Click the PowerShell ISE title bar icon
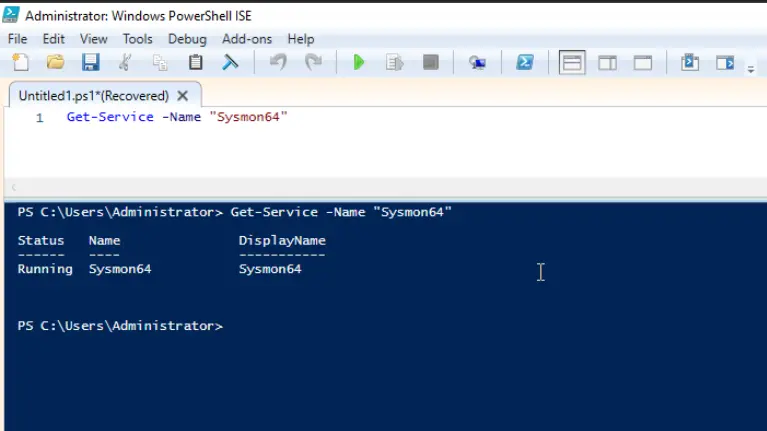The width and height of the screenshot is (767, 431). pos(11,15)
